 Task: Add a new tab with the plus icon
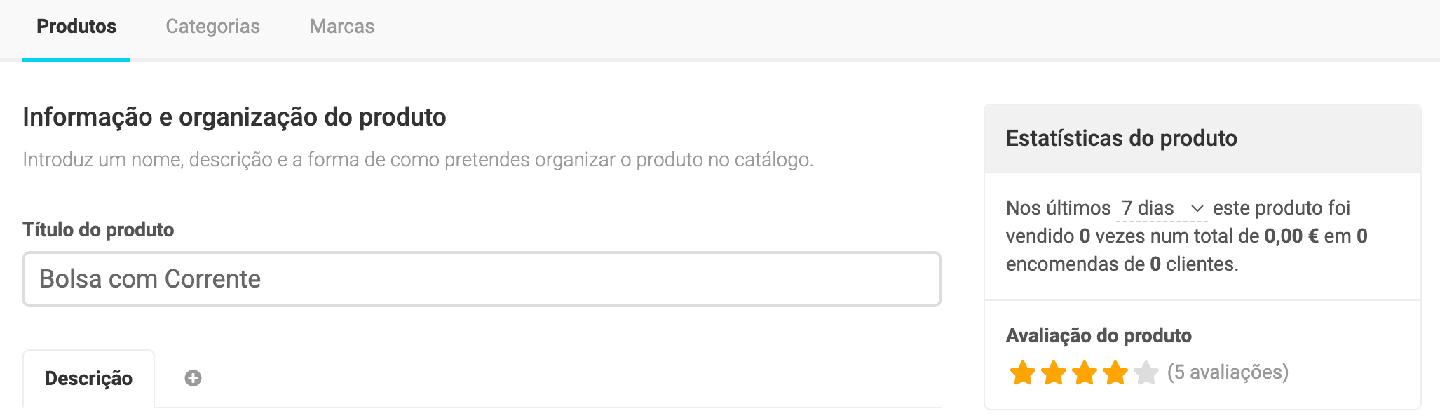193,378
